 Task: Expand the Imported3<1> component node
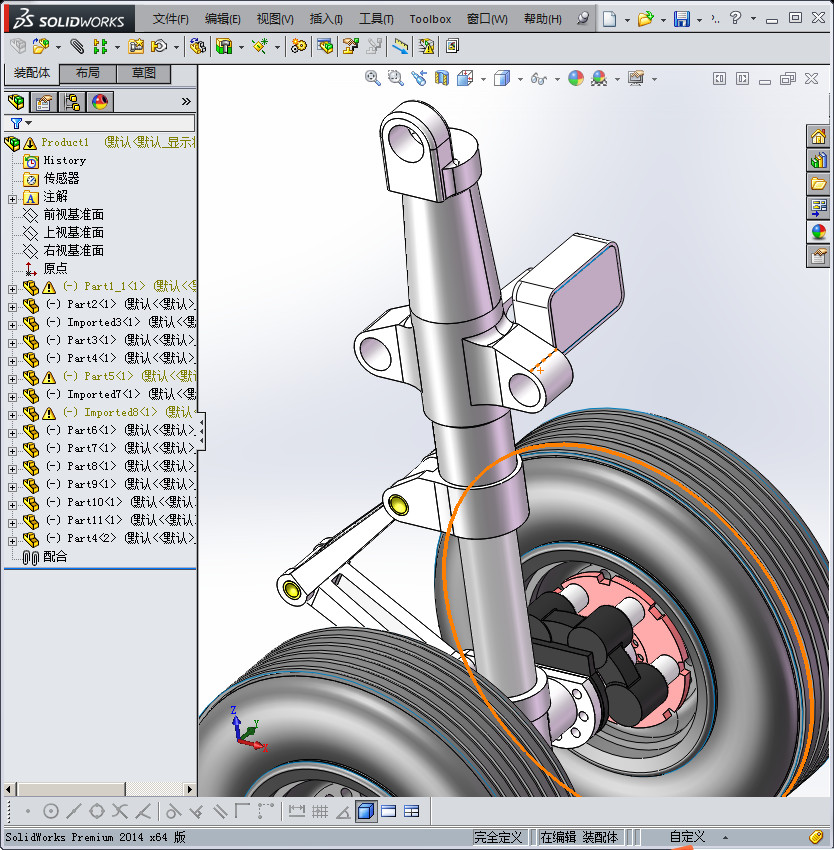12,325
